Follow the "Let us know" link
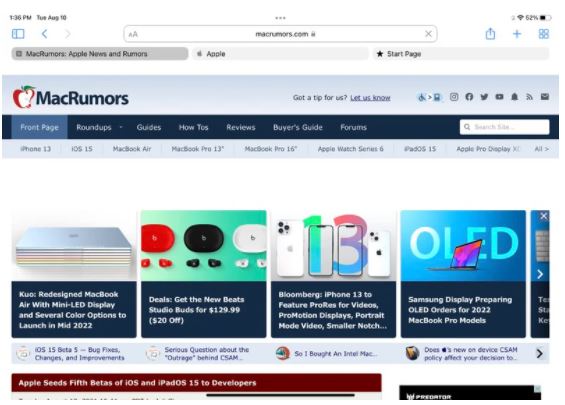This screenshot has height=405, width=565. (x=370, y=98)
